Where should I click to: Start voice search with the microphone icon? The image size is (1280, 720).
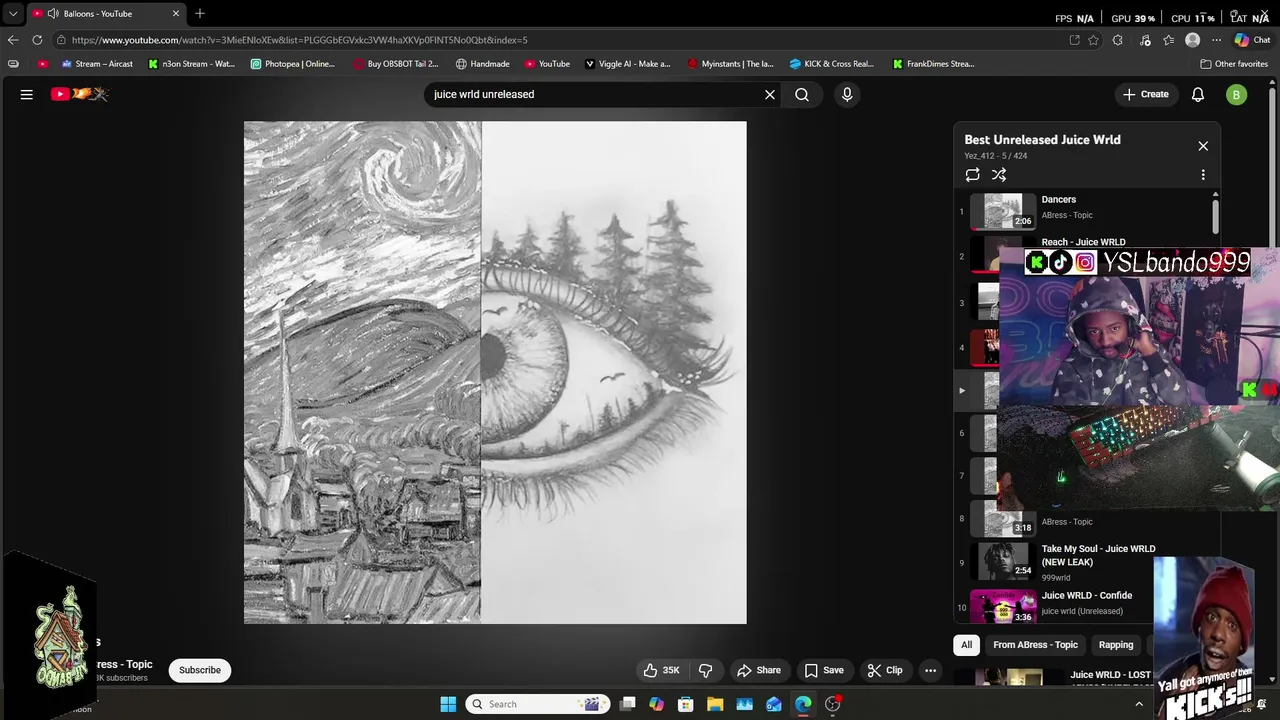pos(847,94)
